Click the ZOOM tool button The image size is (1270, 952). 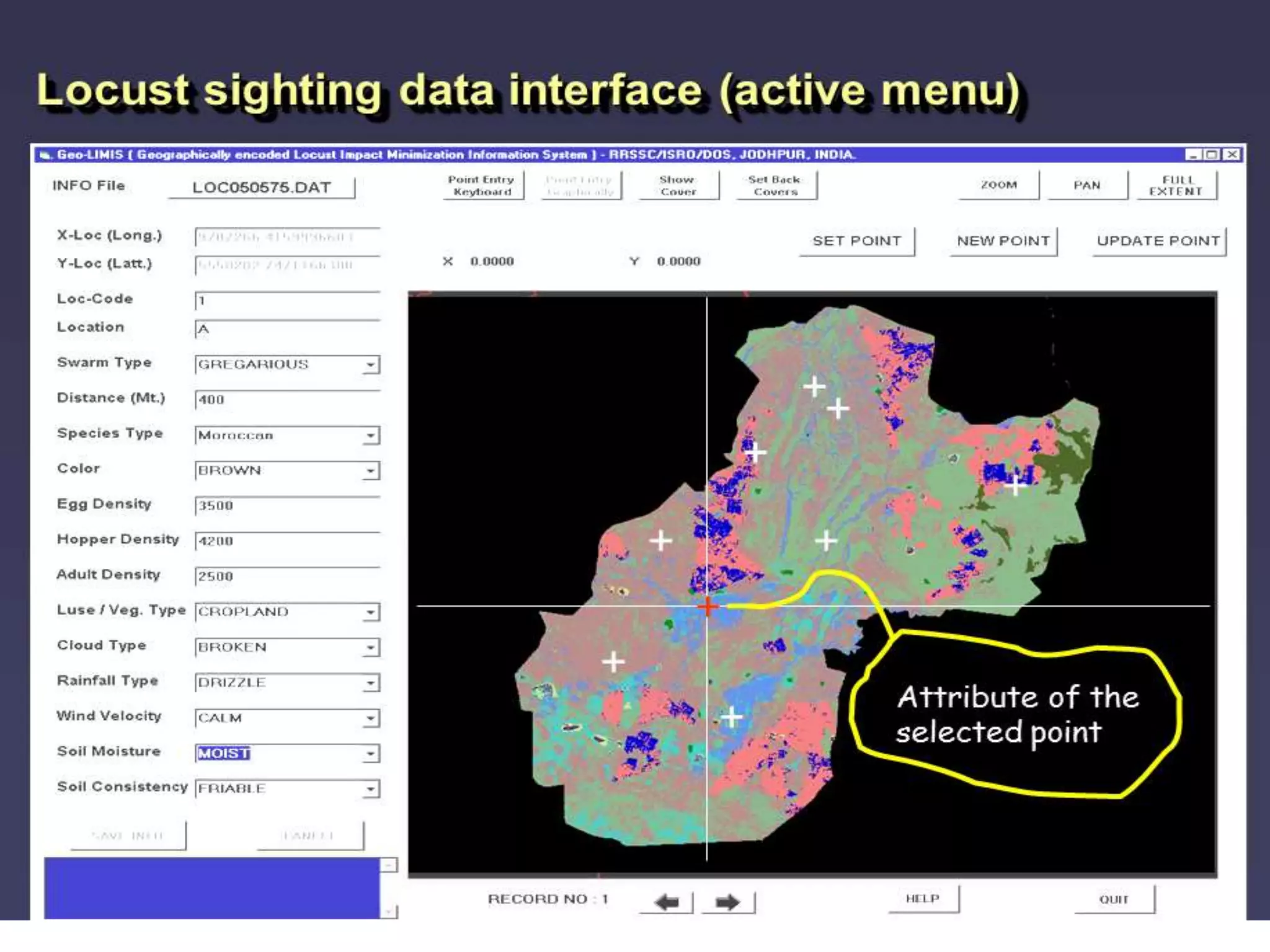(998, 185)
